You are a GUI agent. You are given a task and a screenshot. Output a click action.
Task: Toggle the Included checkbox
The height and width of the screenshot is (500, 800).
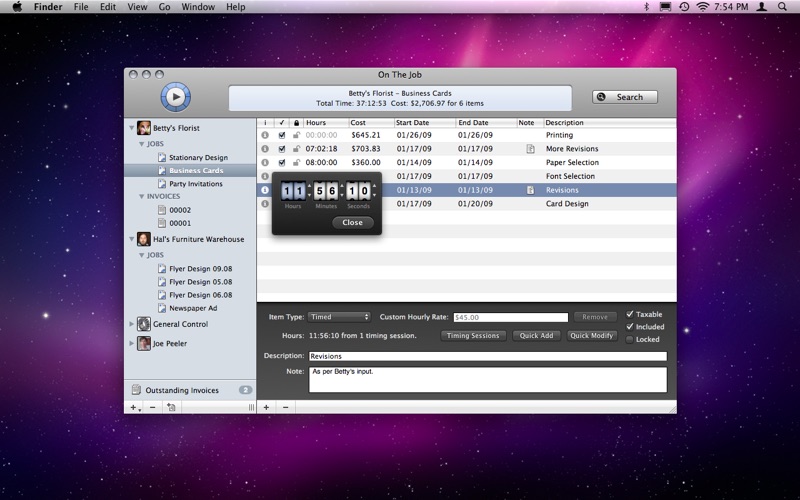pyautogui.click(x=630, y=327)
